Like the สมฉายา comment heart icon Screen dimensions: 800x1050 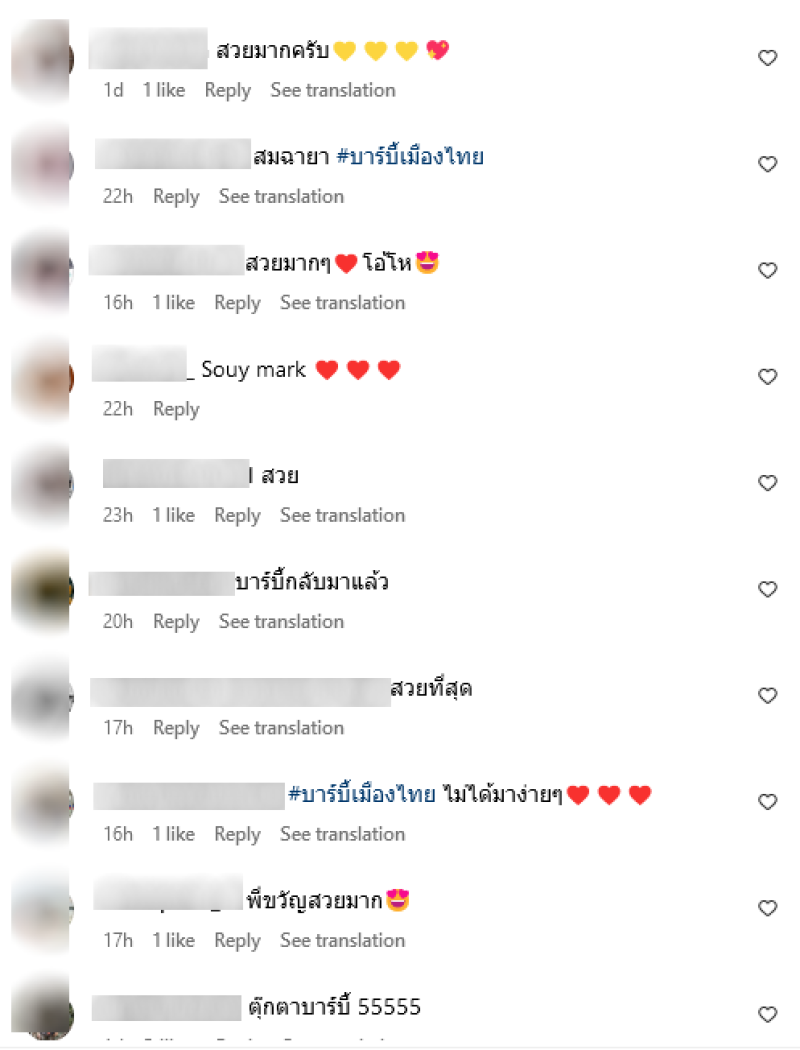click(767, 164)
